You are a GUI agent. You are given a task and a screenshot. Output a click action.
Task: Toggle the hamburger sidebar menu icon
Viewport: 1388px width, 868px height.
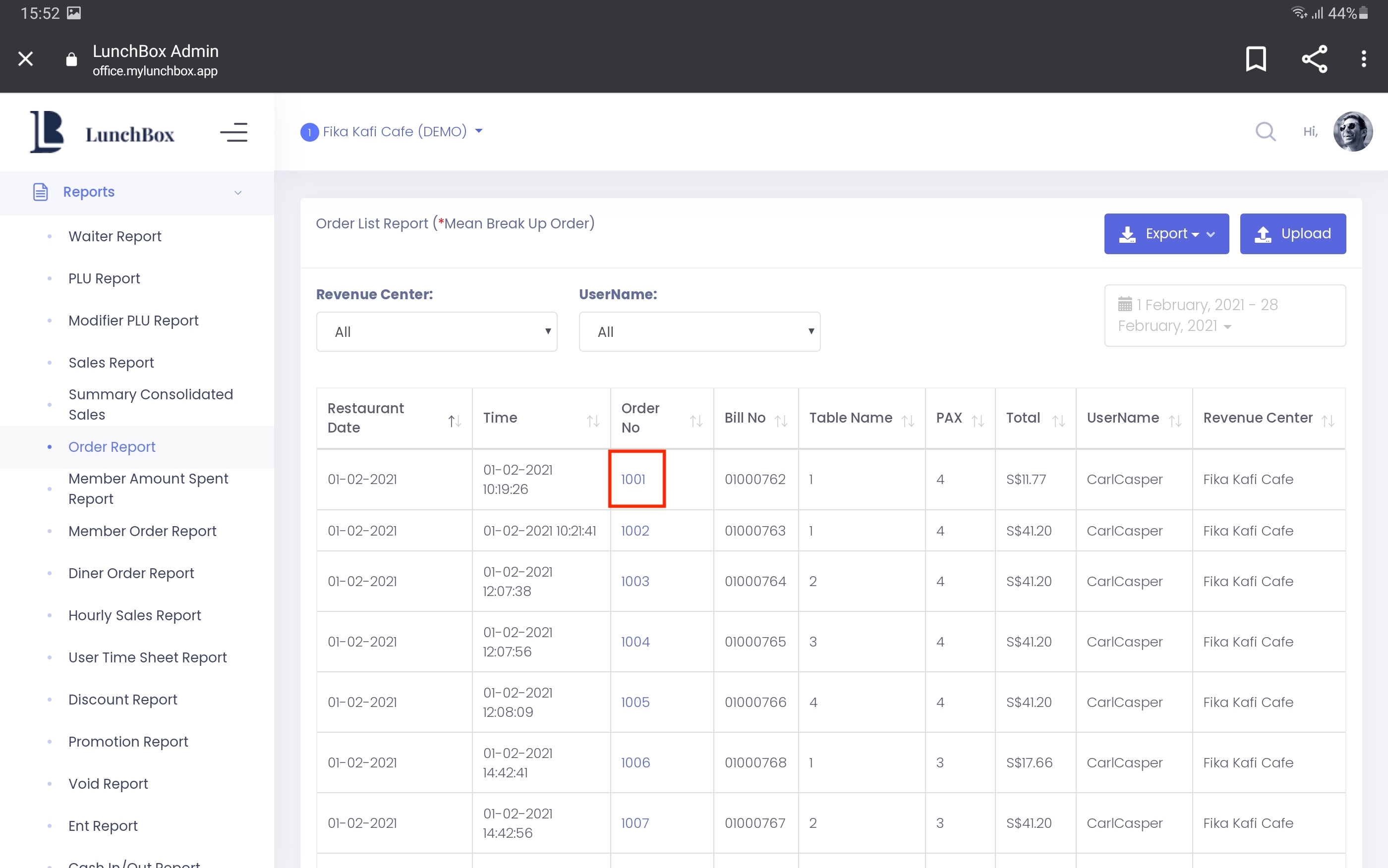233,133
